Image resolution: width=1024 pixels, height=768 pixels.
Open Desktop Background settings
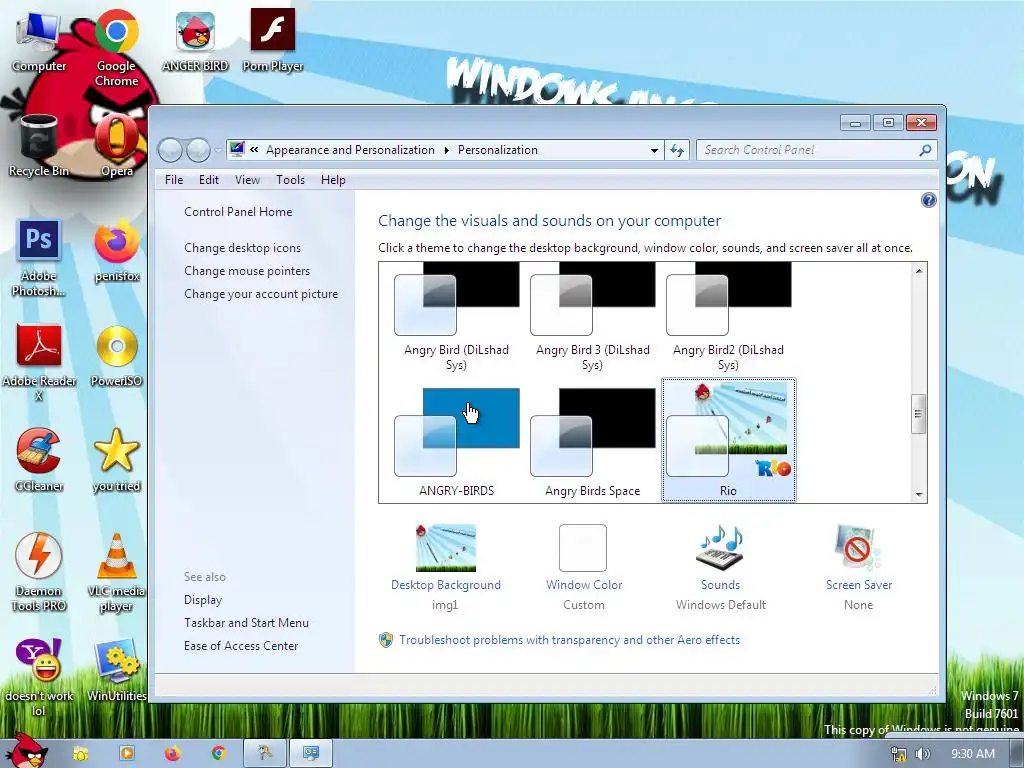(446, 568)
